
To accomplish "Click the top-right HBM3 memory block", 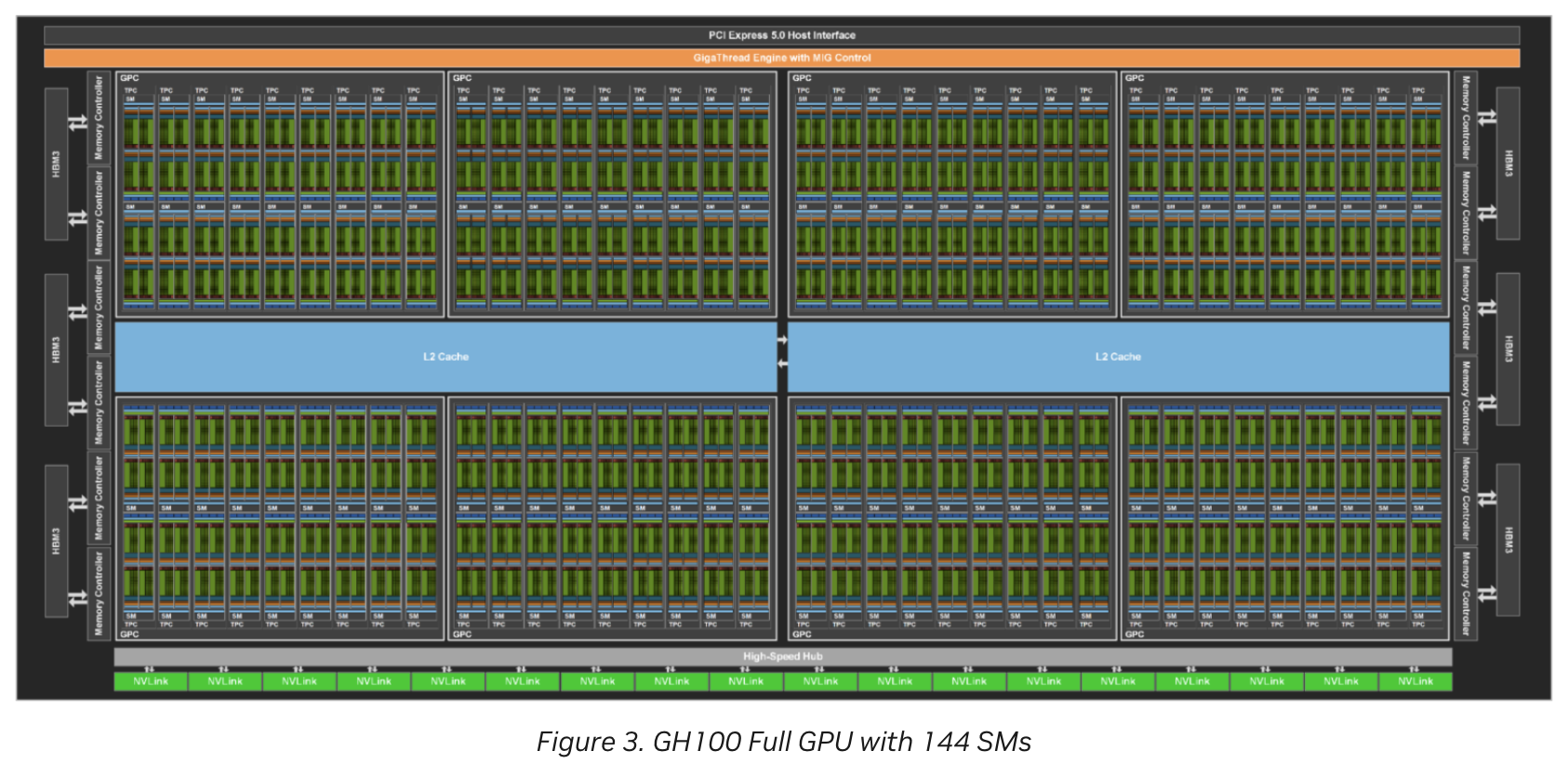I will click(1508, 164).
